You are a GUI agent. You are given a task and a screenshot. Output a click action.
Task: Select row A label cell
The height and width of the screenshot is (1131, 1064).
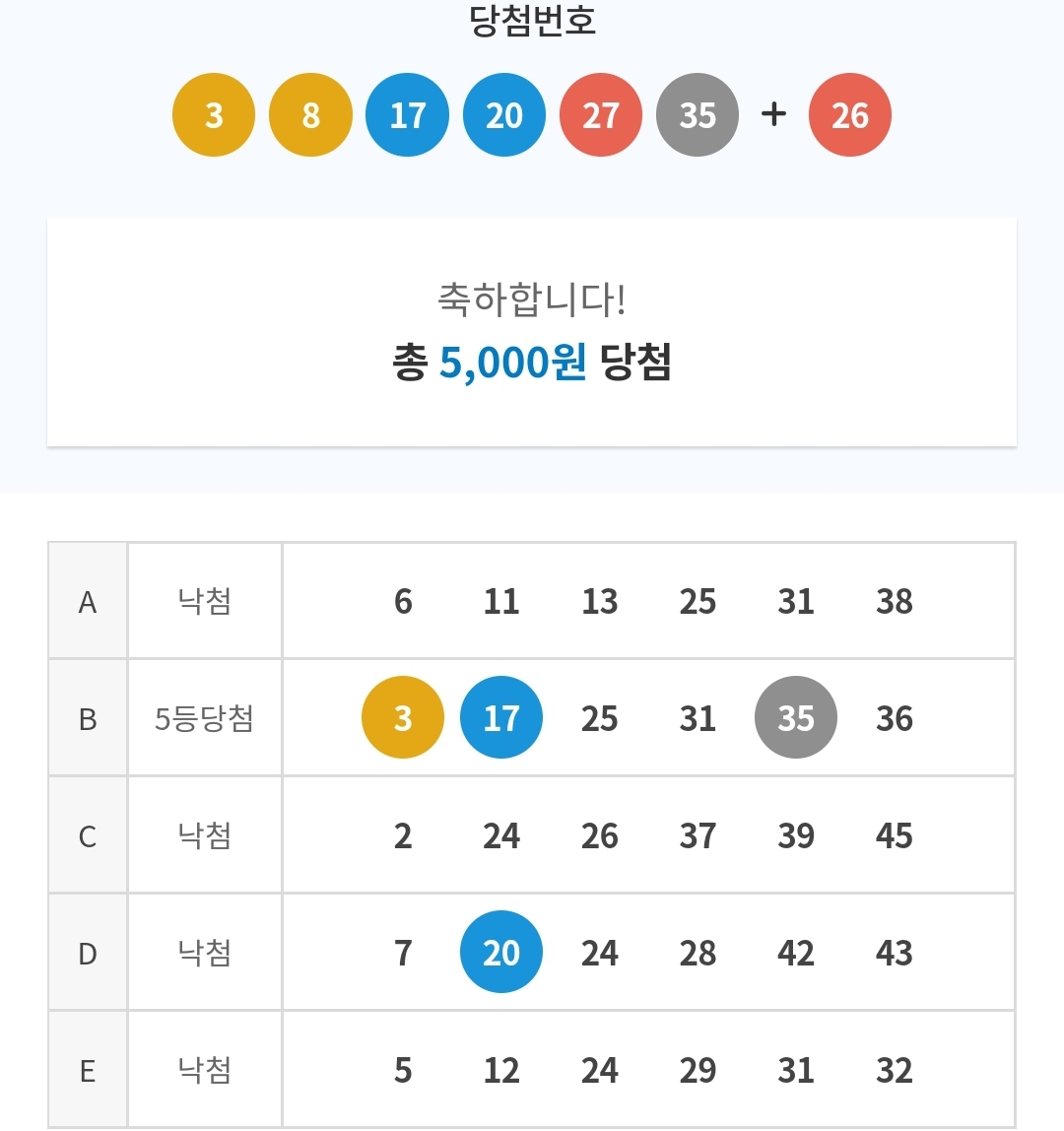click(x=88, y=602)
